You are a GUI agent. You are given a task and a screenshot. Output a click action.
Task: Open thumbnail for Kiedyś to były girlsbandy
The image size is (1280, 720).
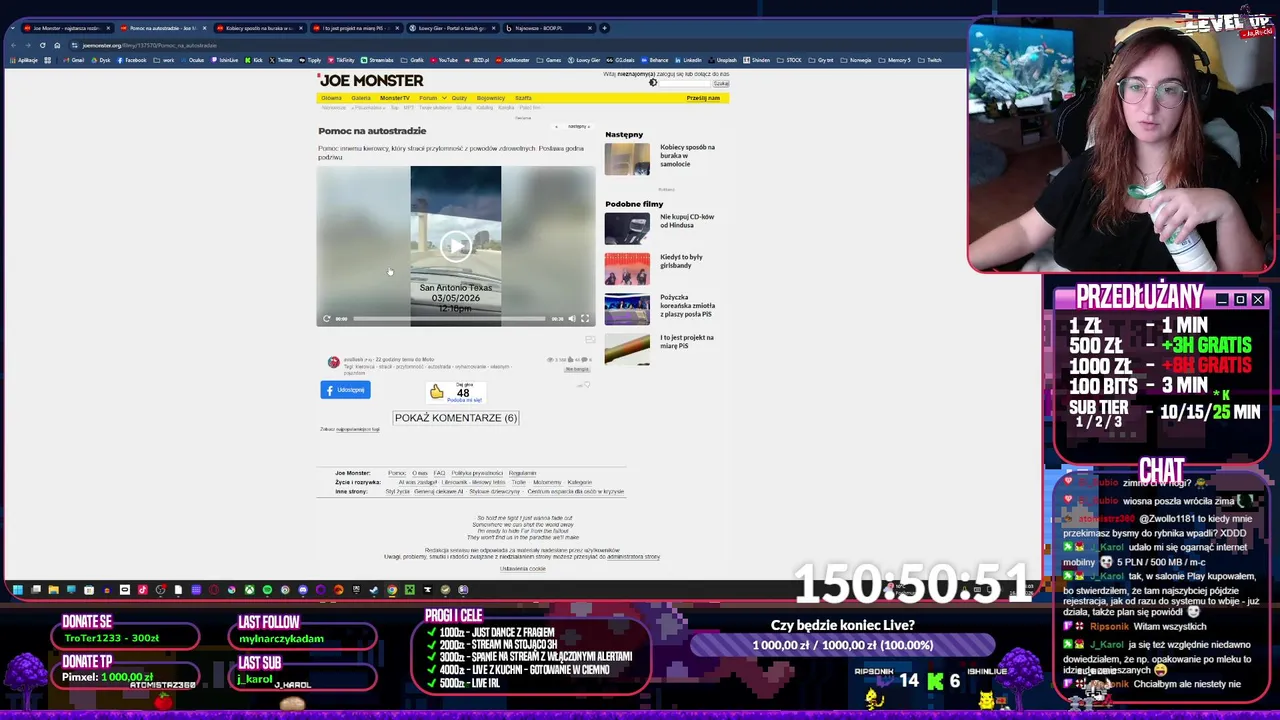627,269
